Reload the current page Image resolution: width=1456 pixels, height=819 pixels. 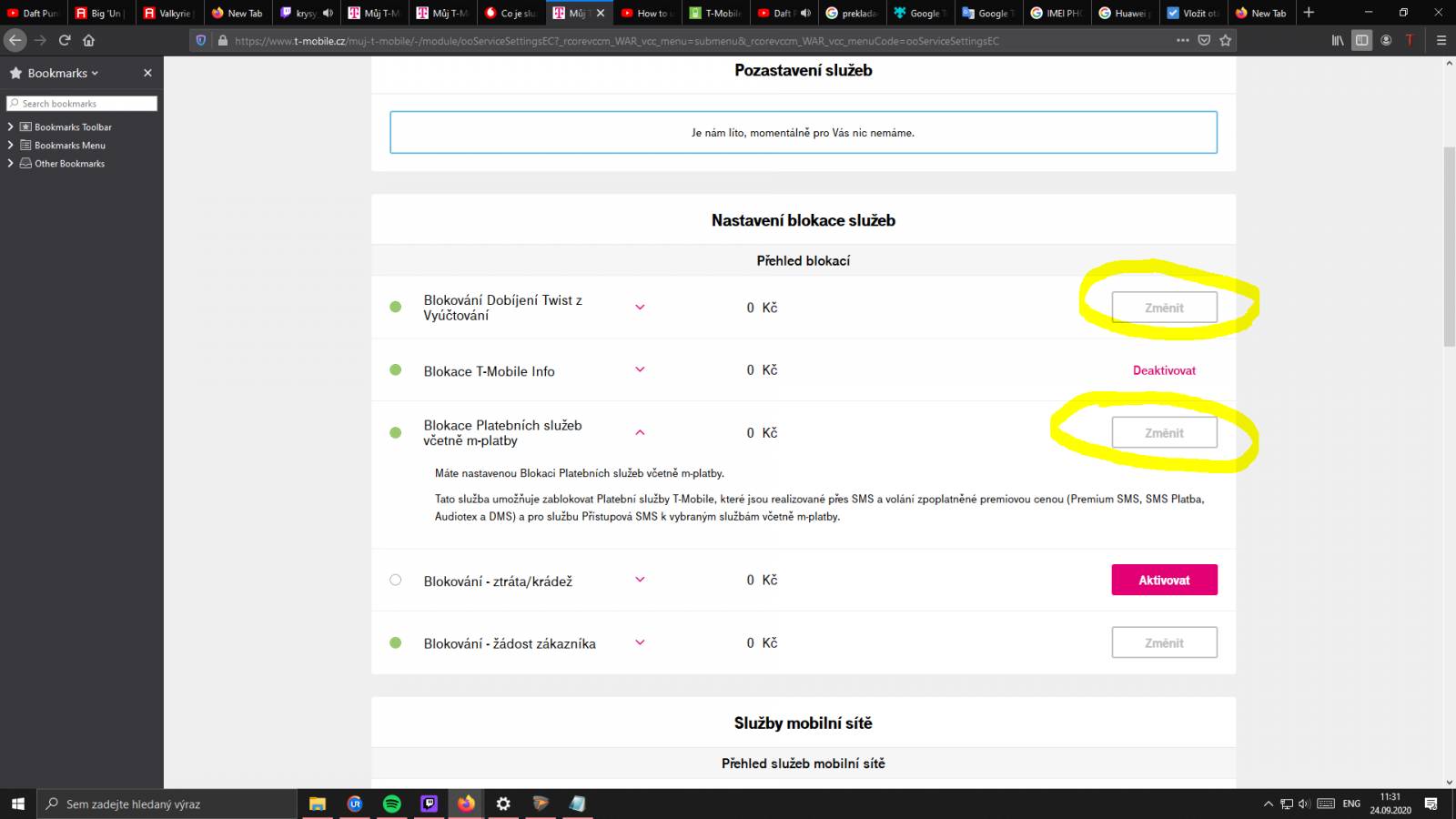(65, 40)
